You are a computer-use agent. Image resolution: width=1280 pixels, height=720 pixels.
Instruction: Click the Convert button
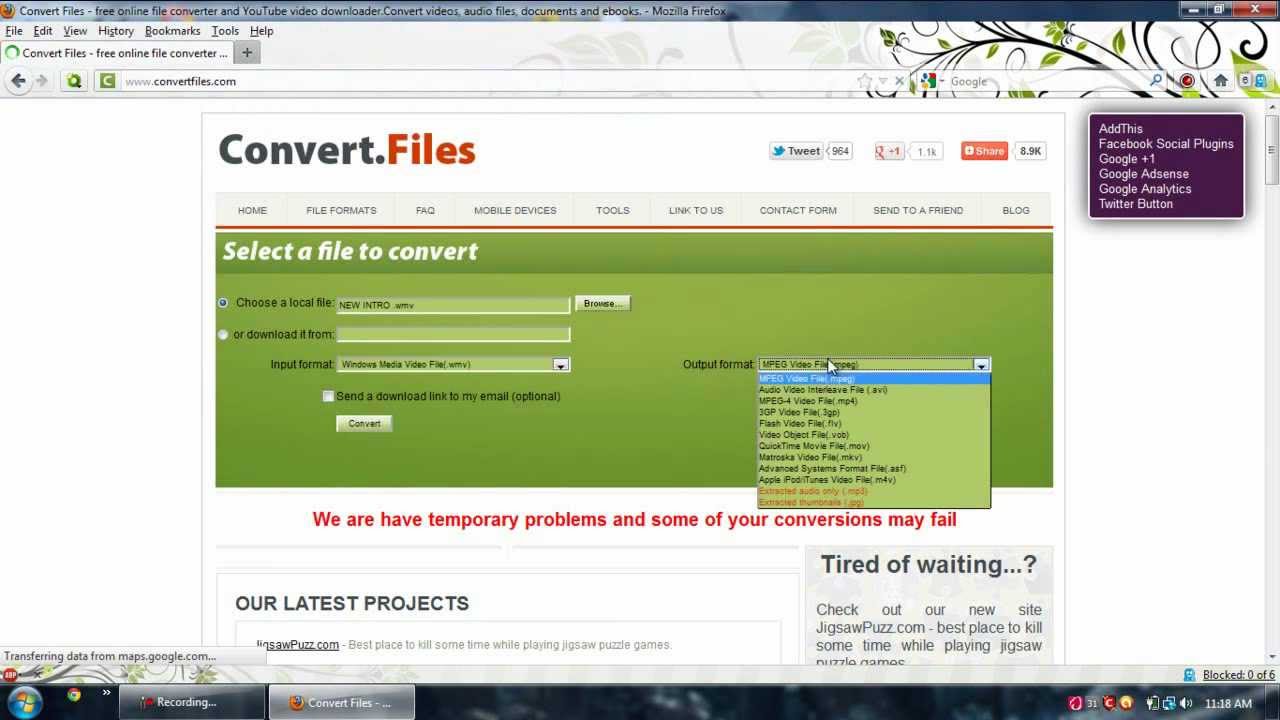pyautogui.click(x=364, y=424)
